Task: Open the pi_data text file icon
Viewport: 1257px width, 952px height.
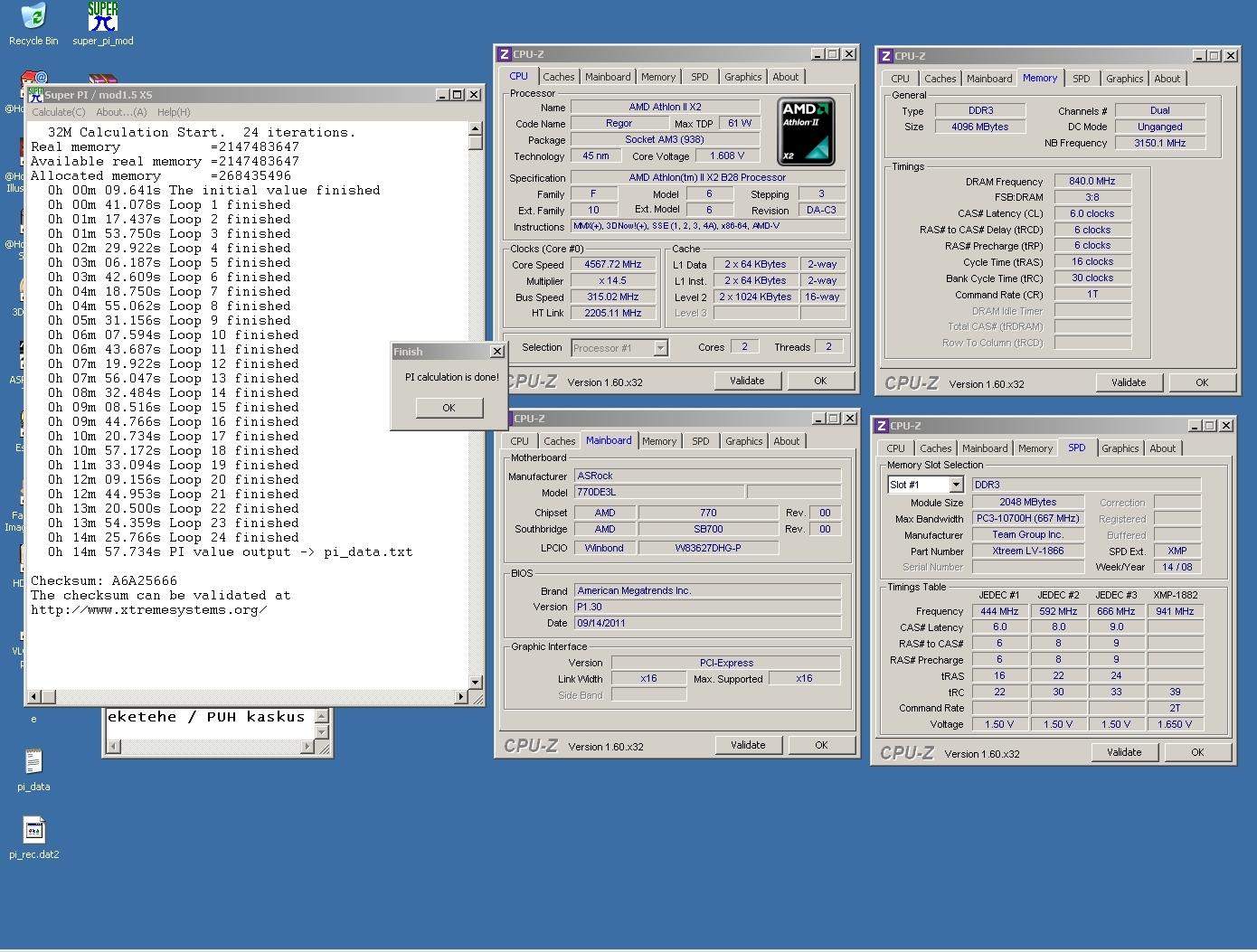Action: point(33,770)
